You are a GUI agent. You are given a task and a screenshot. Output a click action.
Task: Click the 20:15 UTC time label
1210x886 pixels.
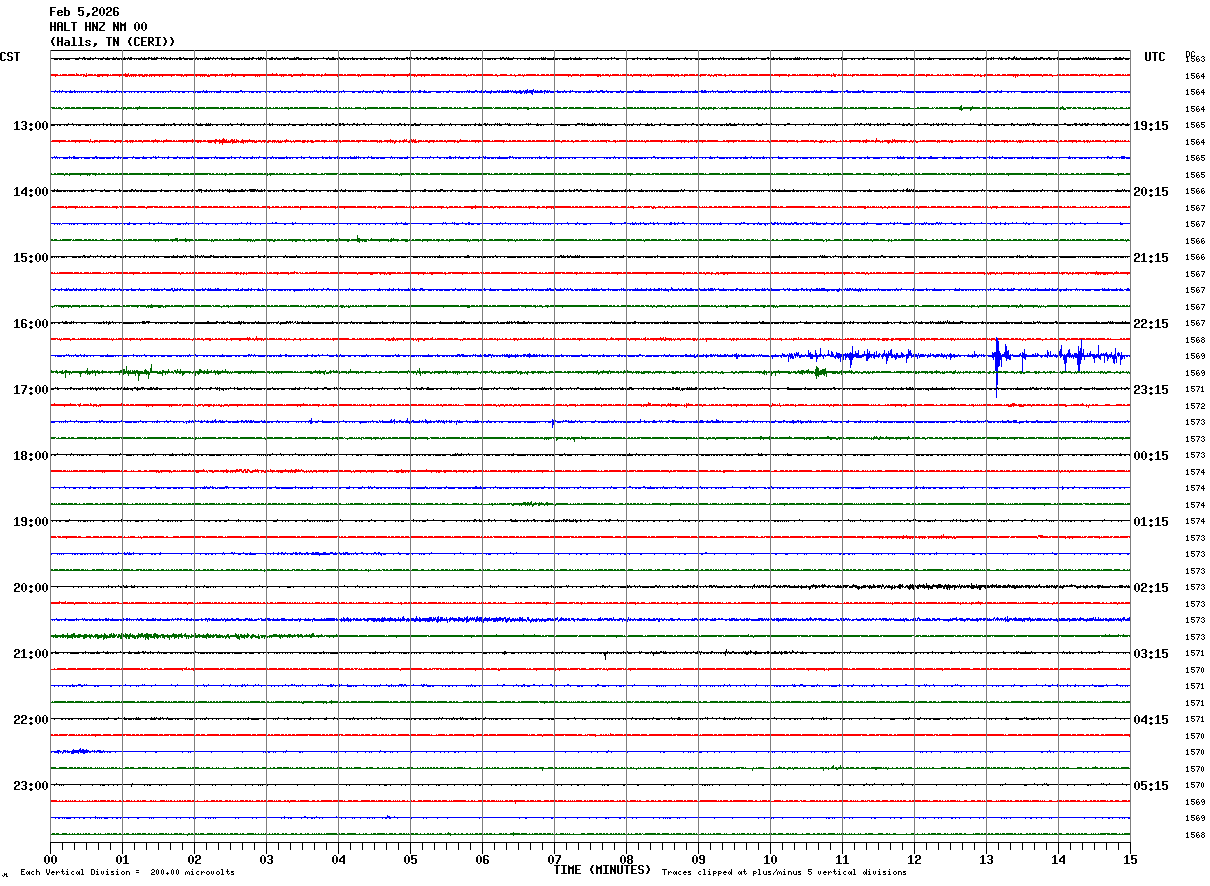[1151, 192]
